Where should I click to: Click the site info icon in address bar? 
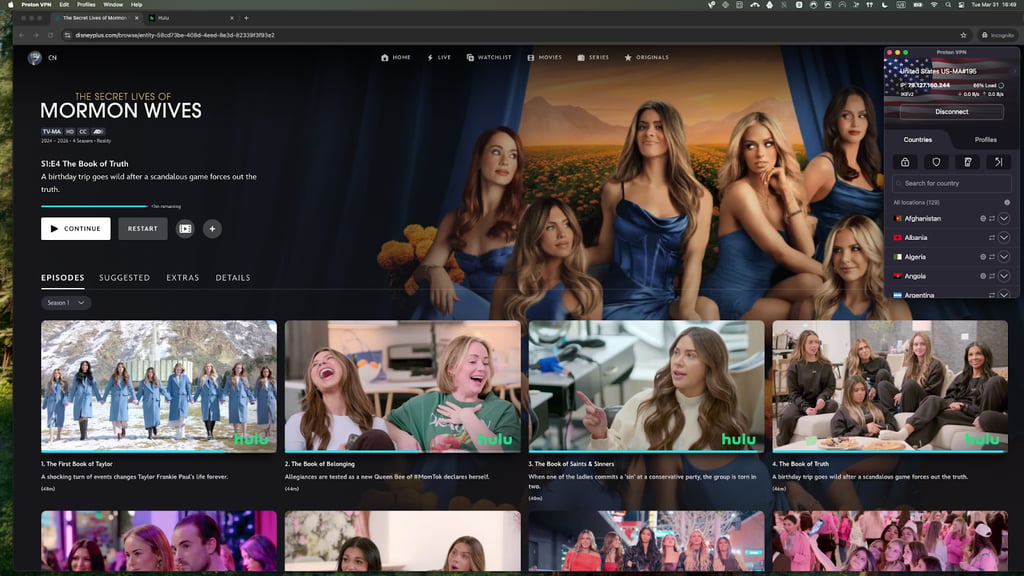[67, 35]
